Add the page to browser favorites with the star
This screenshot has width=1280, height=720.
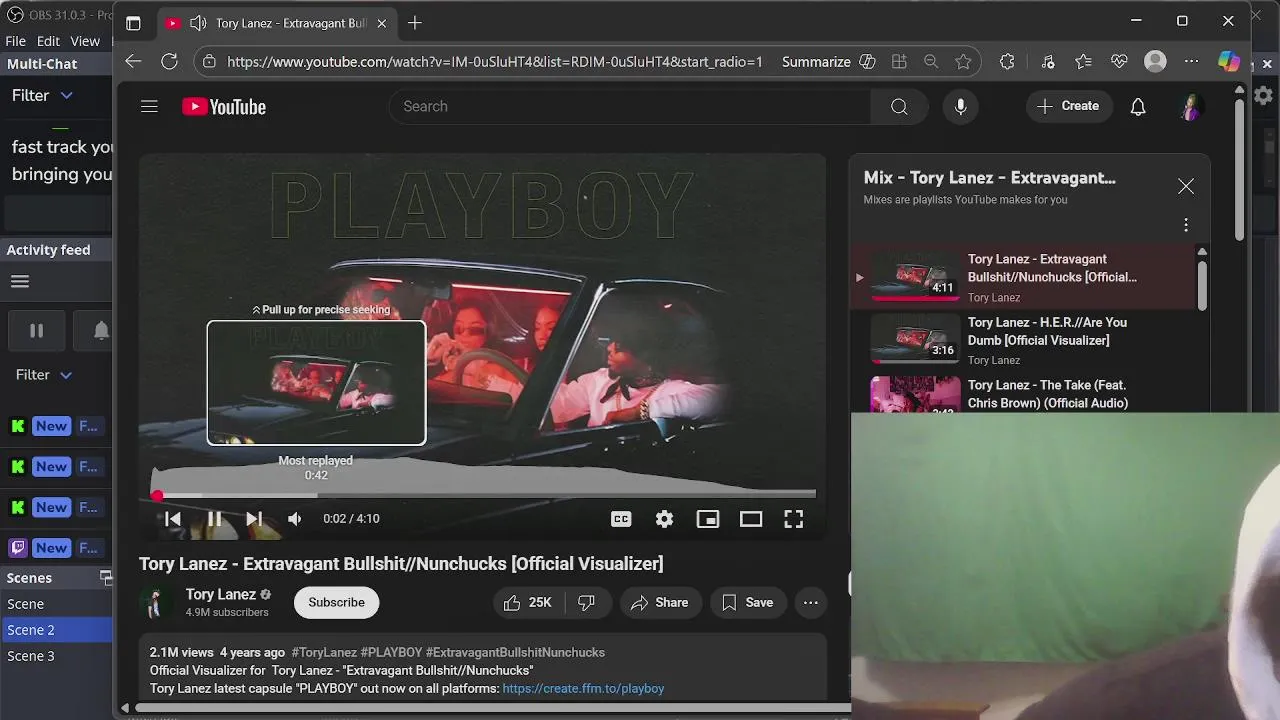coord(963,62)
